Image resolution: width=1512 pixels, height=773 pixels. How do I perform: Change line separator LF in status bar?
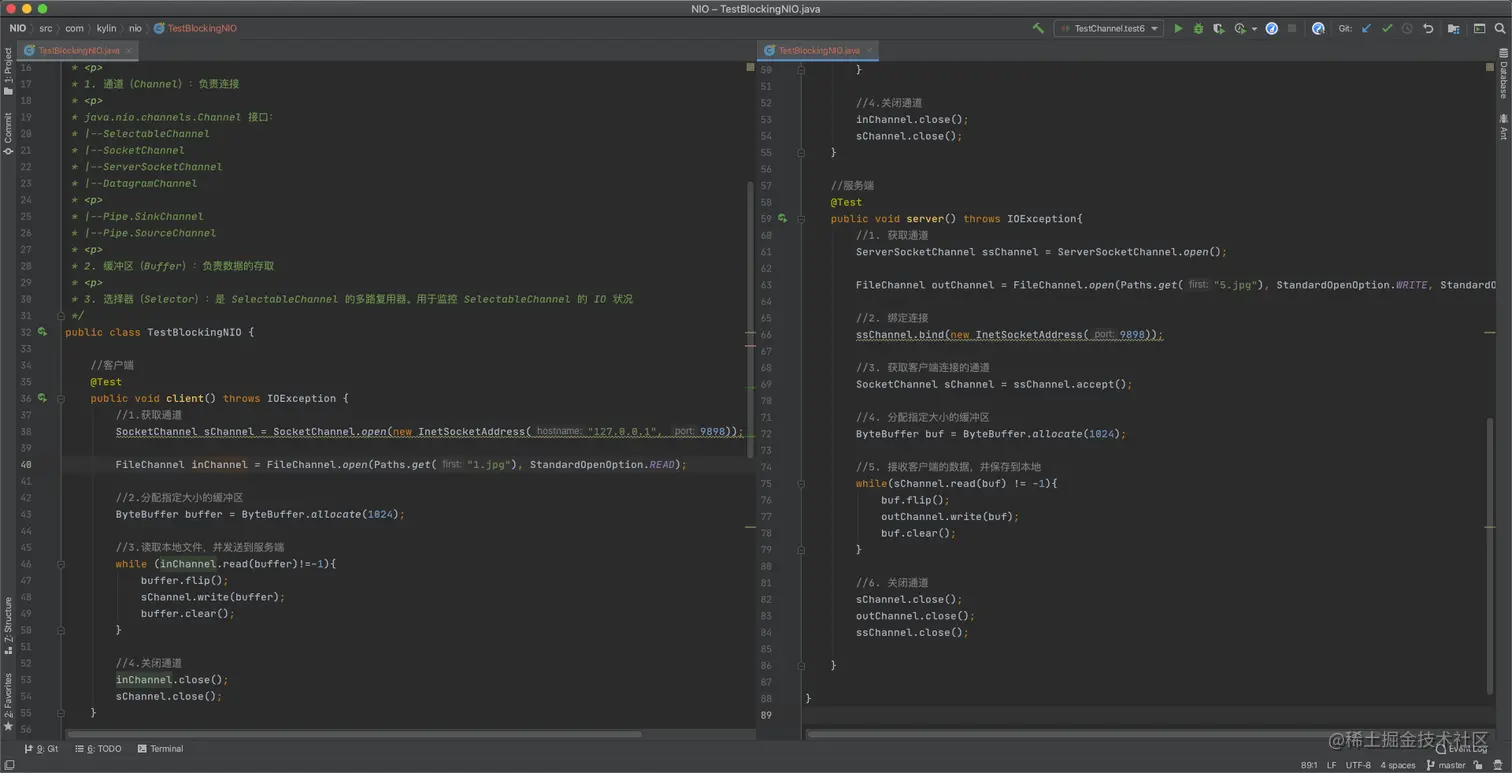(1331, 765)
